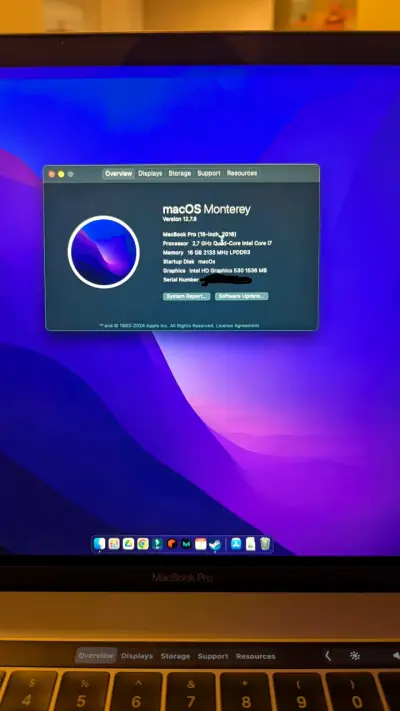This screenshot has height=711, width=400.
Task: Close the About This Mac window
Action: point(52,174)
